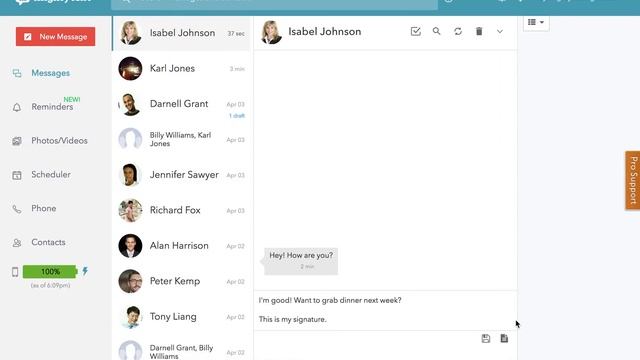
Task: Open the Isabel Johnson conversation in list
Action: (x=181, y=33)
